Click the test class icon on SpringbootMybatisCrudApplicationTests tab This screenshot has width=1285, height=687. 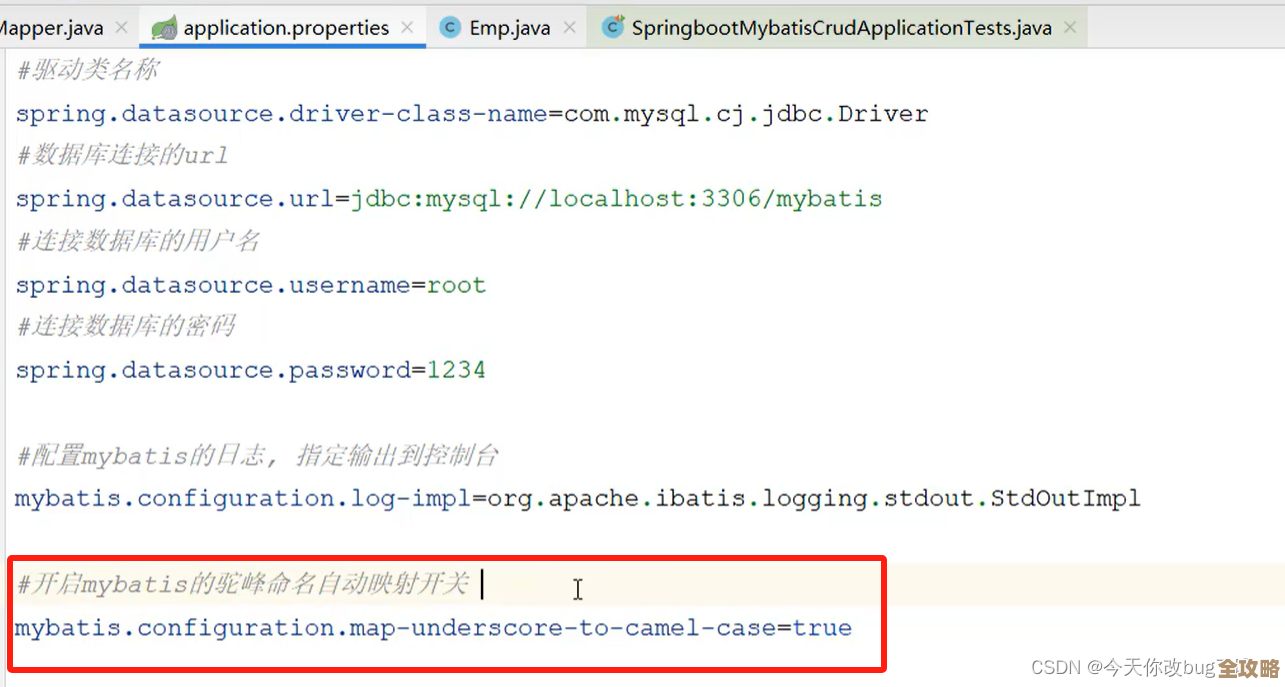tap(612, 27)
